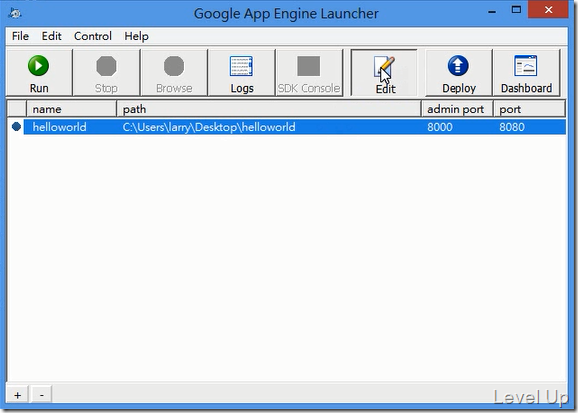Open the Edit menu
578x413 pixels.
click(52, 36)
